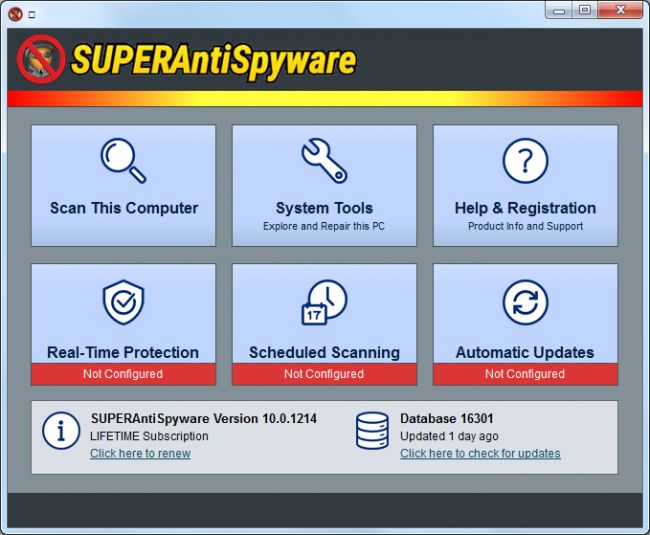The width and height of the screenshot is (650, 535).
Task: Start scan via Scan This Computer label
Action: coord(124,208)
